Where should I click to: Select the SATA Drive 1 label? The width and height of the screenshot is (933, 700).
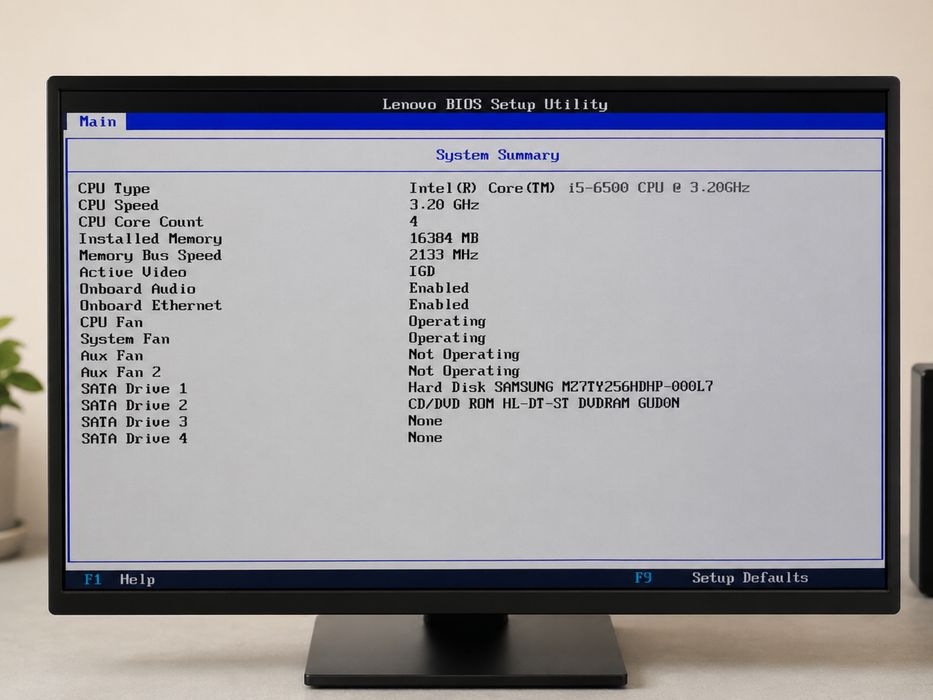point(134,389)
